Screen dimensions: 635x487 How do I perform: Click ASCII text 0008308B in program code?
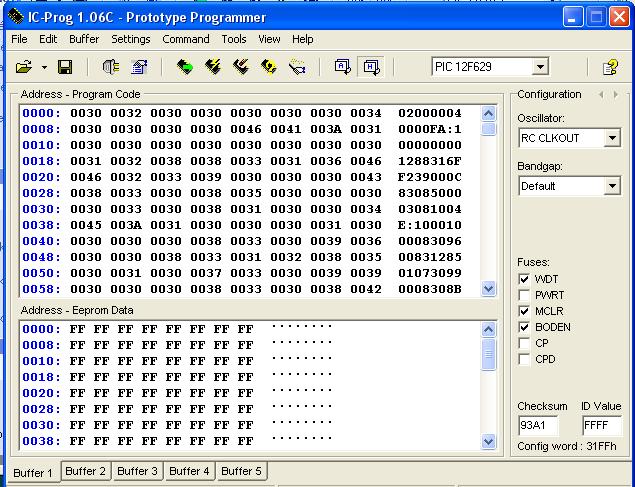430,289
